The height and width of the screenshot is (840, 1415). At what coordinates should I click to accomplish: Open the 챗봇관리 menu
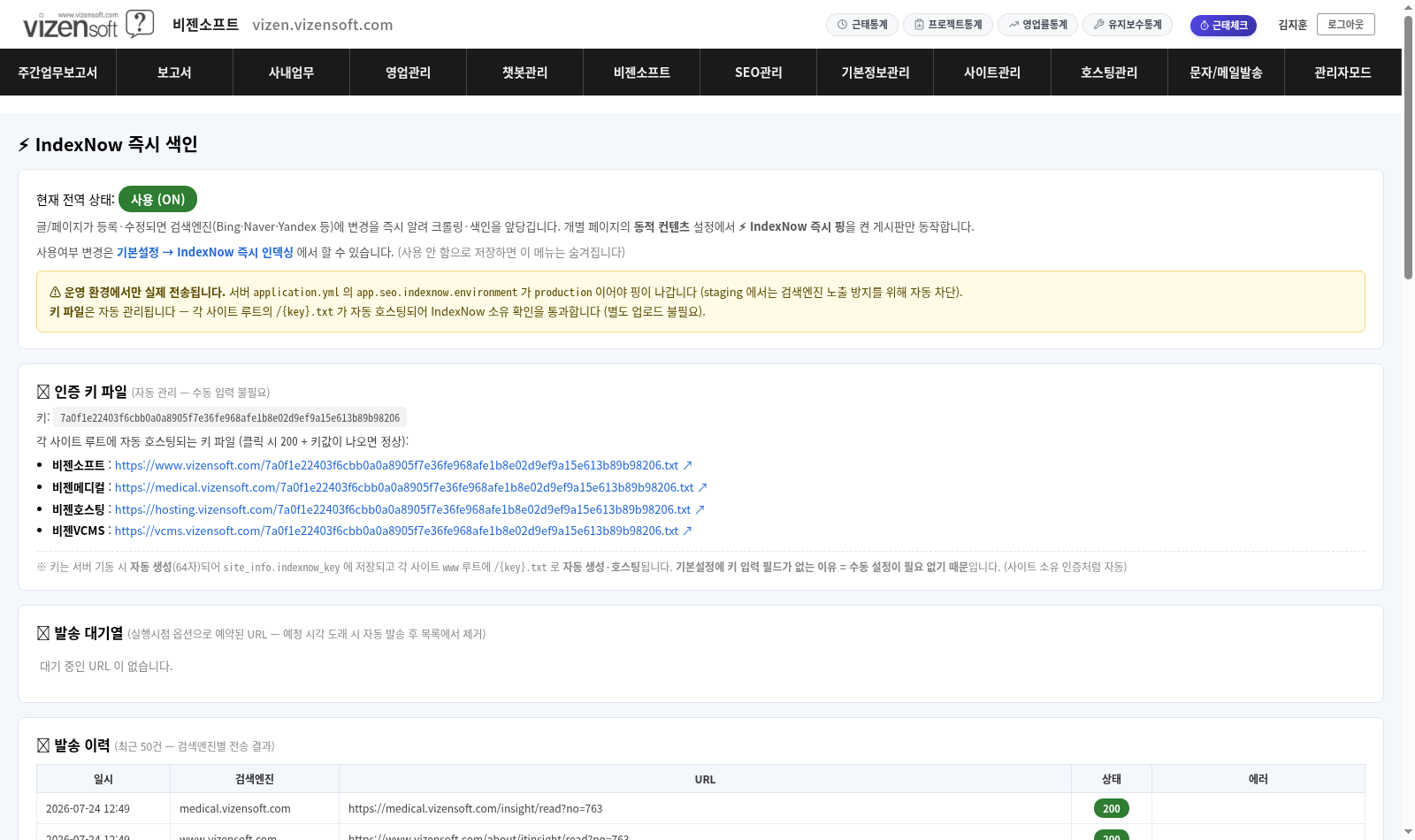(524, 73)
